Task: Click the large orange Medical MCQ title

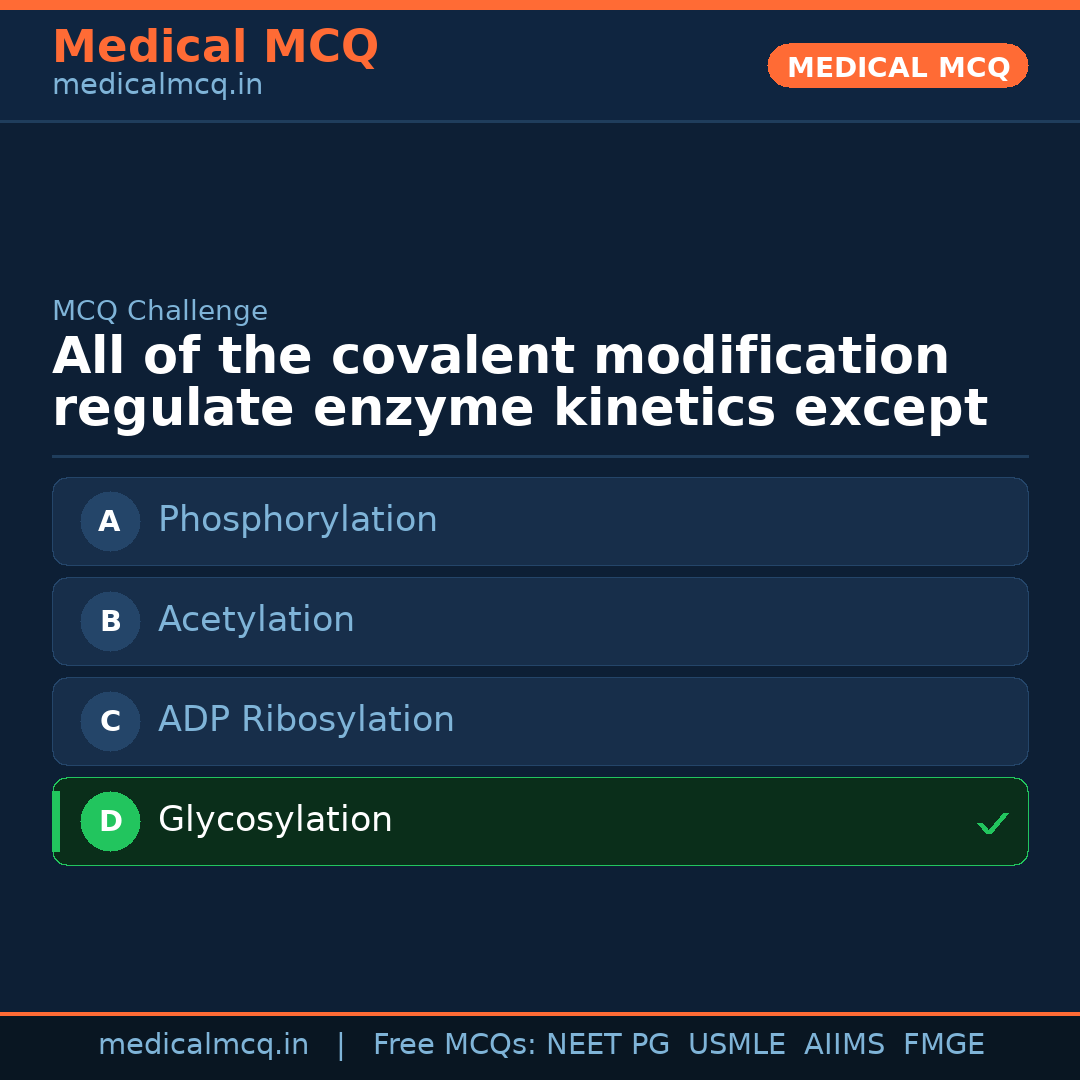Action: 215,47
